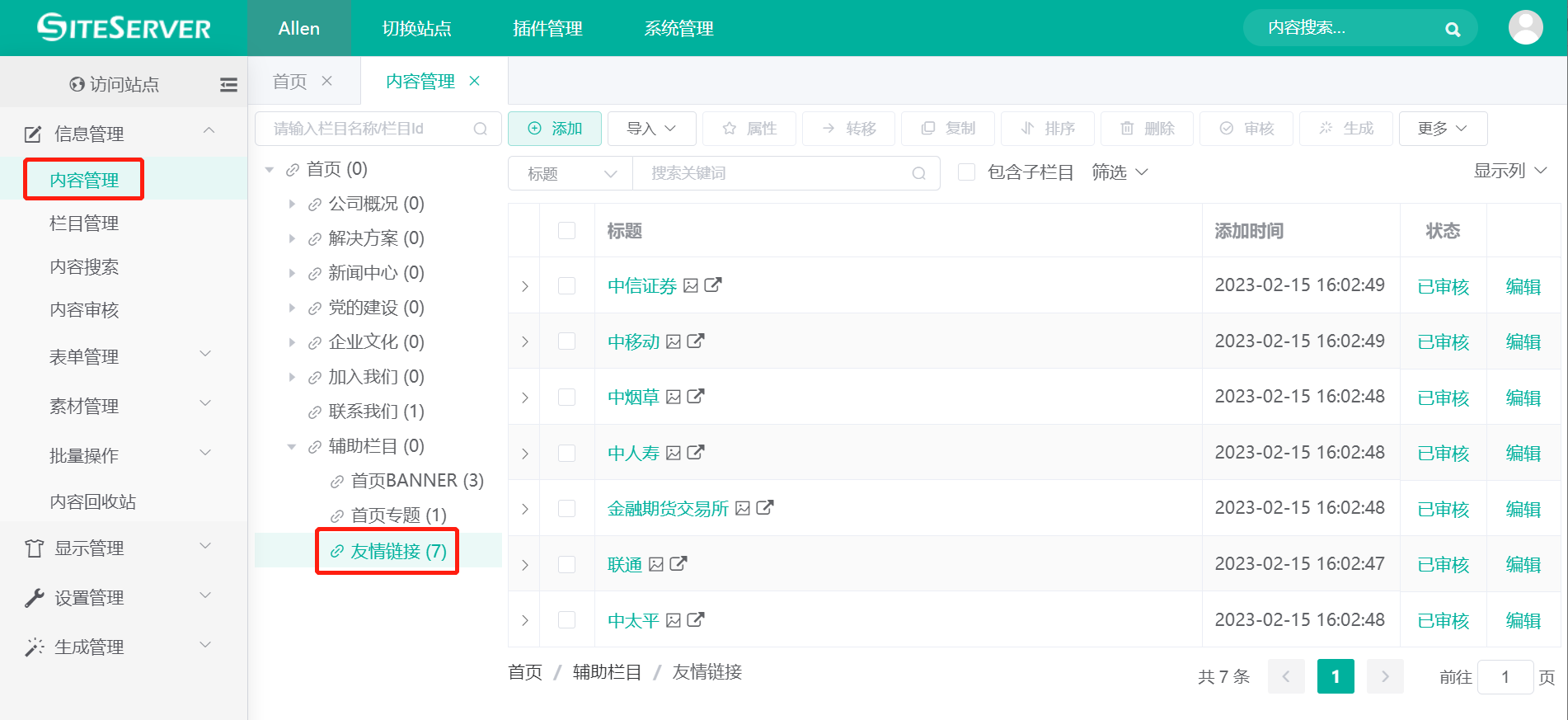
Task: Open external link icon for 中烟草
Action: point(696,396)
